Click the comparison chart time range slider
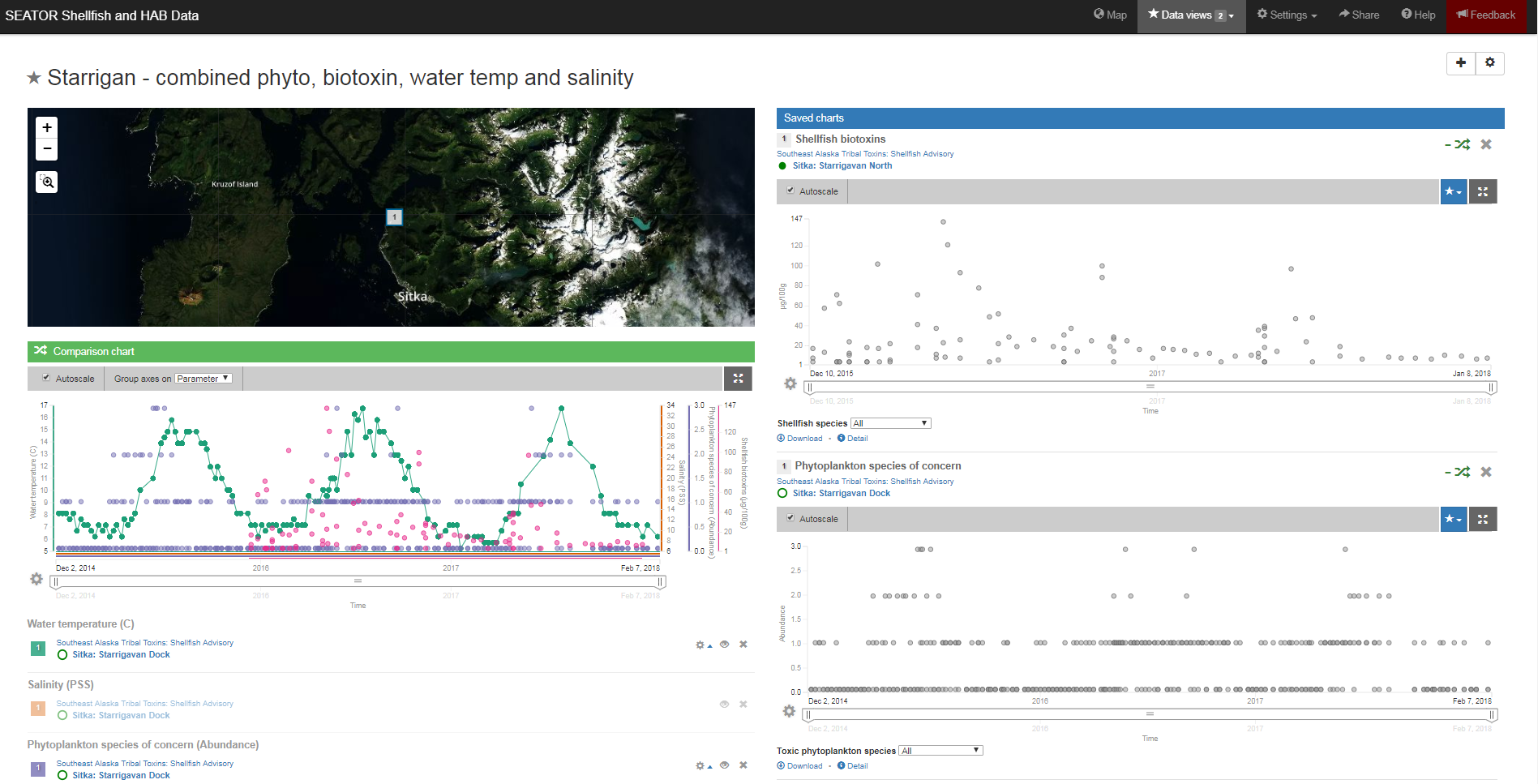The height and width of the screenshot is (784, 1538). pos(358,581)
